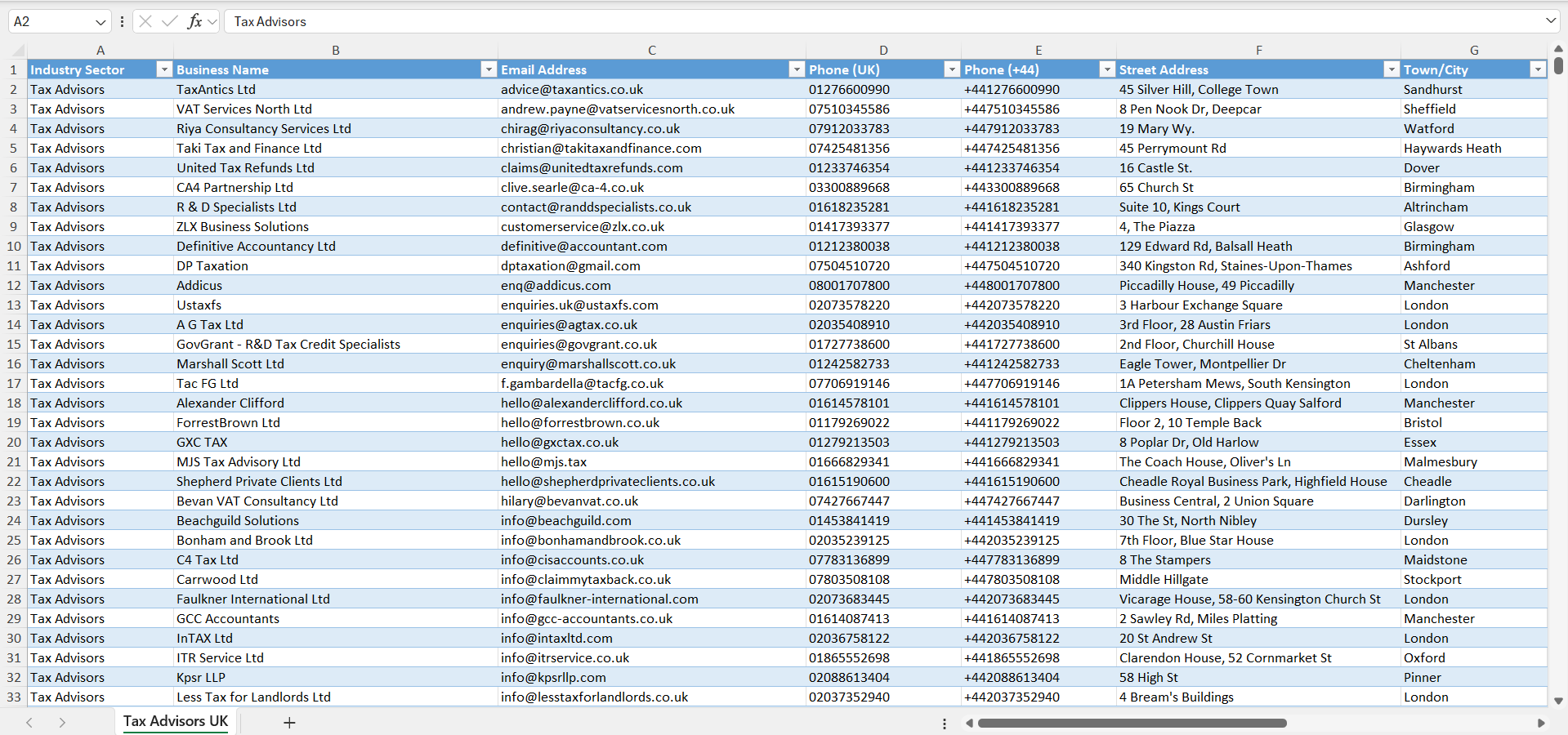The width and height of the screenshot is (1568, 735).
Task: Select row 17 header
Action: coord(14,384)
